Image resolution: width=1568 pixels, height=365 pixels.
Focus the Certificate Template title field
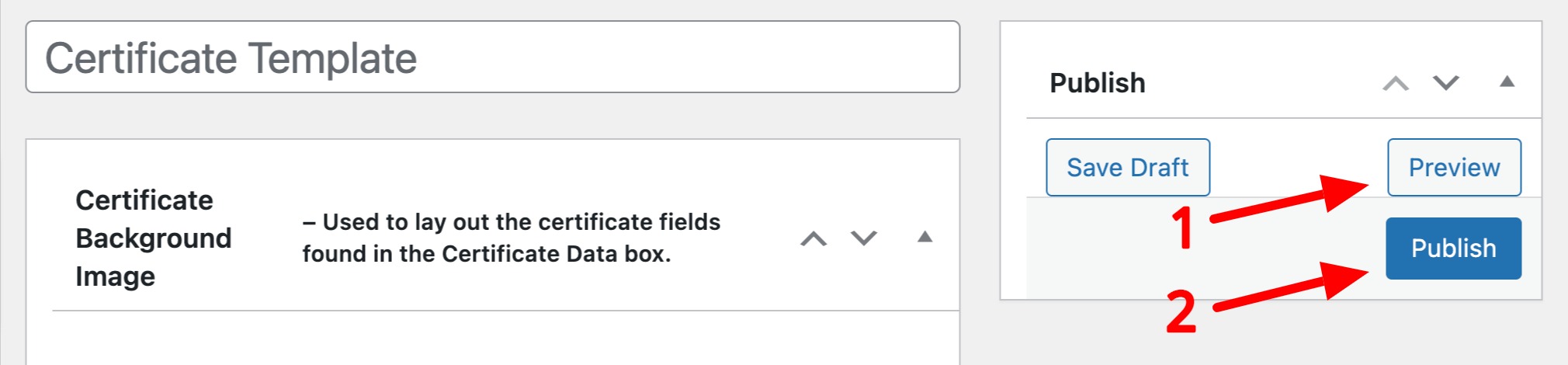pyautogui.click(x=492, y=57)
